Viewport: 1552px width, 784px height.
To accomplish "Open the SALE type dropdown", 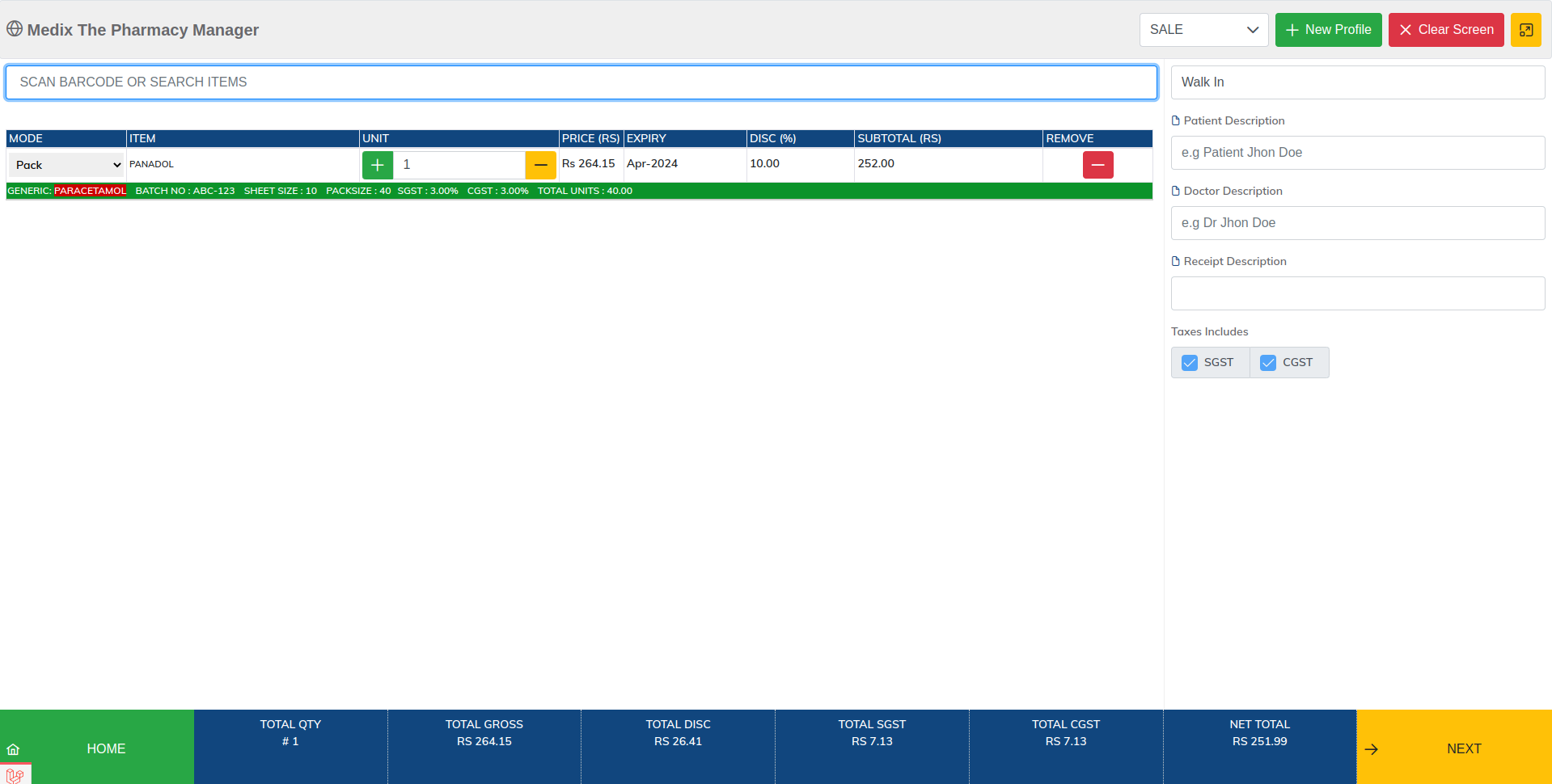I will click(1203, 30).
